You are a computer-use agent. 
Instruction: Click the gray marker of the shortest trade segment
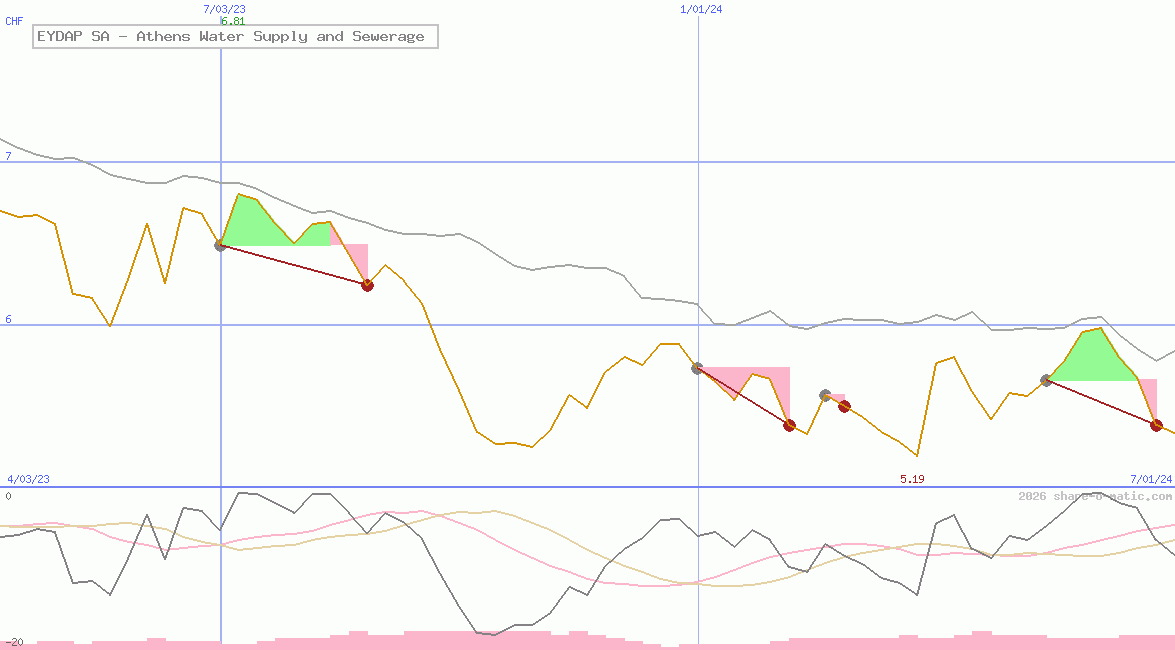(x=825, y=395)
